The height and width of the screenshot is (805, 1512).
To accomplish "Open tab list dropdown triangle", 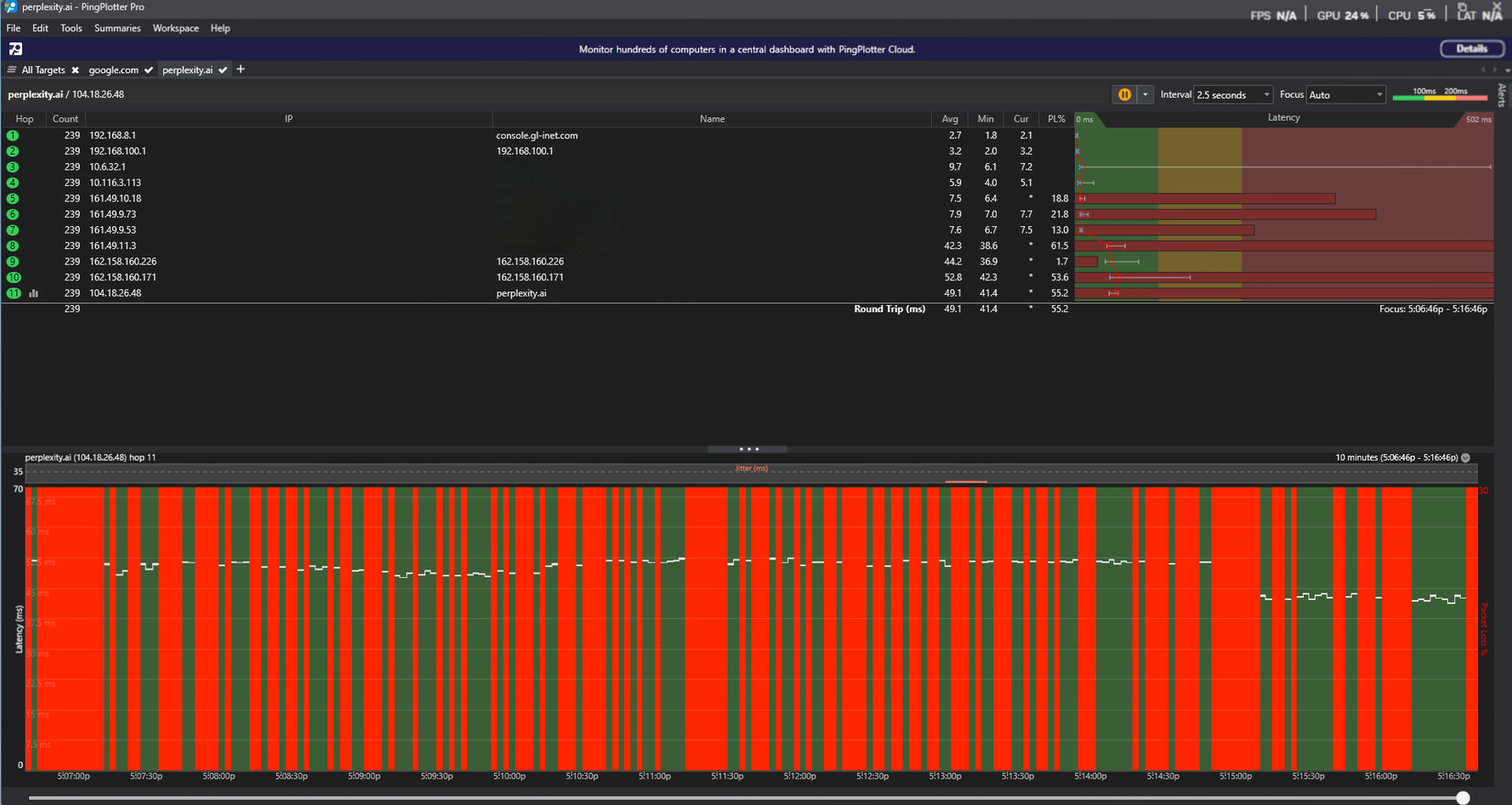I will (1507, 71).
